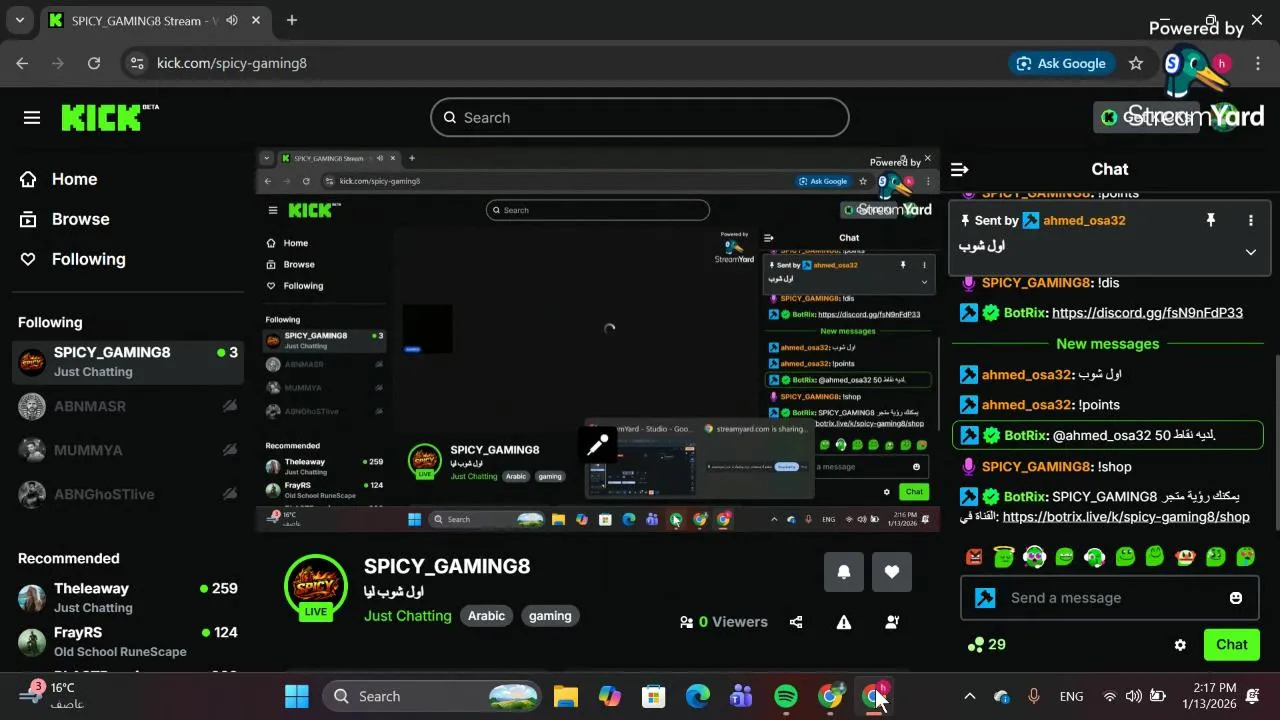View channel points balance 29
Image resolution: width=1280 pixels, height=720 pixels.
tap(986, 645)
